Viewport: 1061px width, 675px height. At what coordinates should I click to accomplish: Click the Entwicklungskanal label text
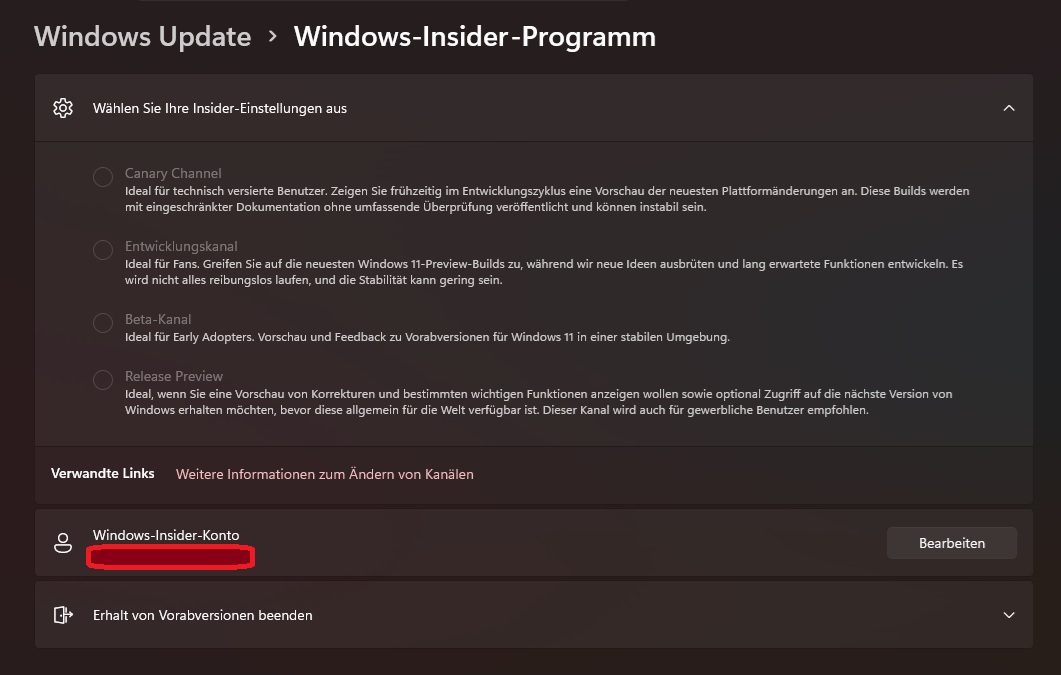181,246
